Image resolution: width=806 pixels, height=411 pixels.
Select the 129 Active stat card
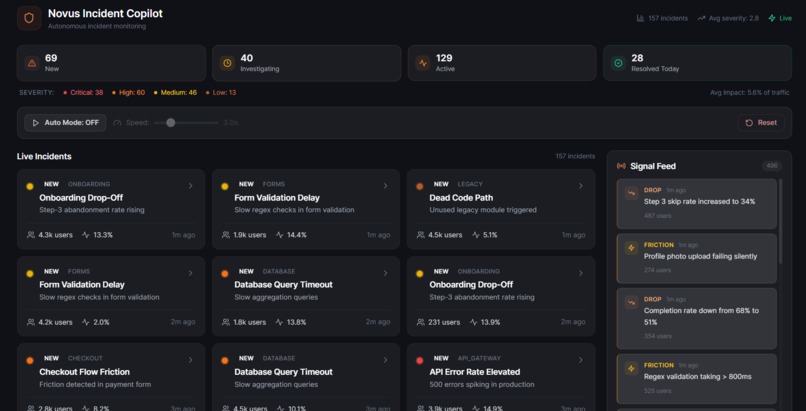click(502, 63)
